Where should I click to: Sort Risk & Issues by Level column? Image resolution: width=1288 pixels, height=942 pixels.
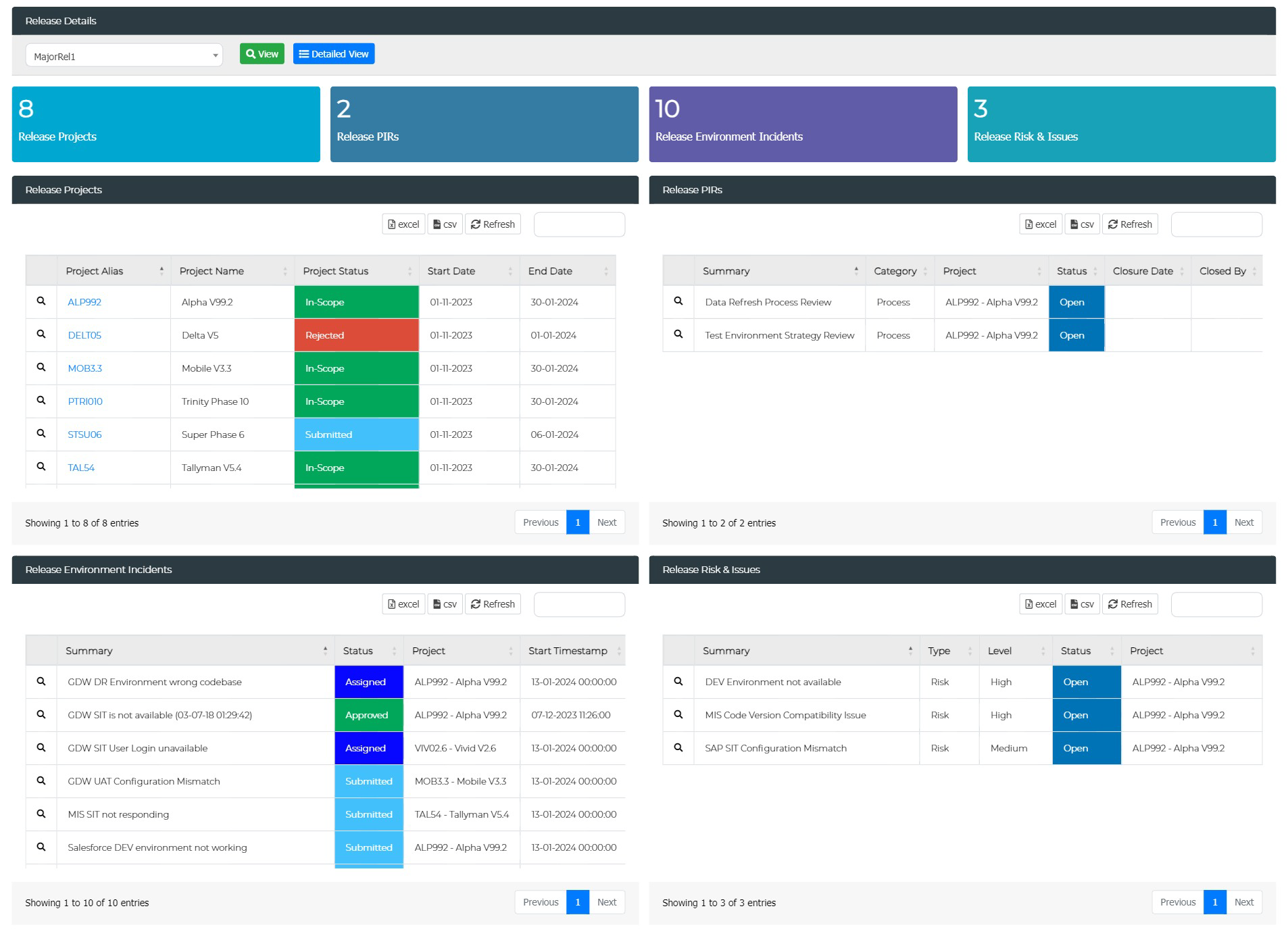(x=1016, y=651)
